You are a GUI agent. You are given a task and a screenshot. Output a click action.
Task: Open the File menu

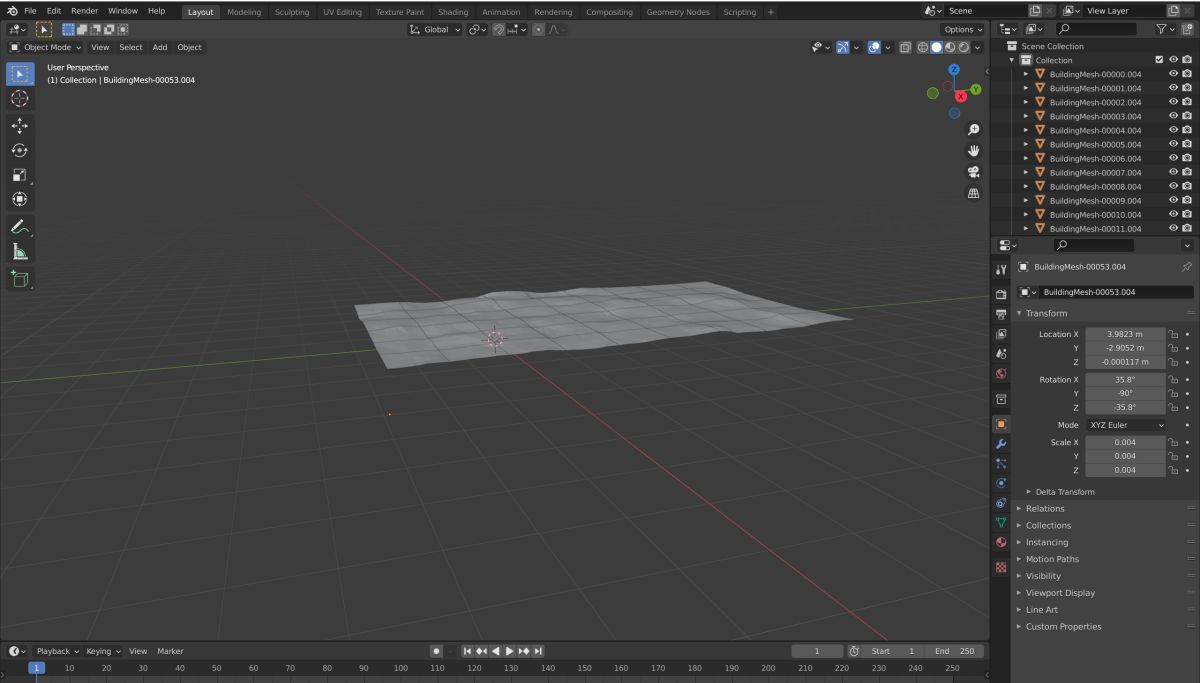point(30,11)
